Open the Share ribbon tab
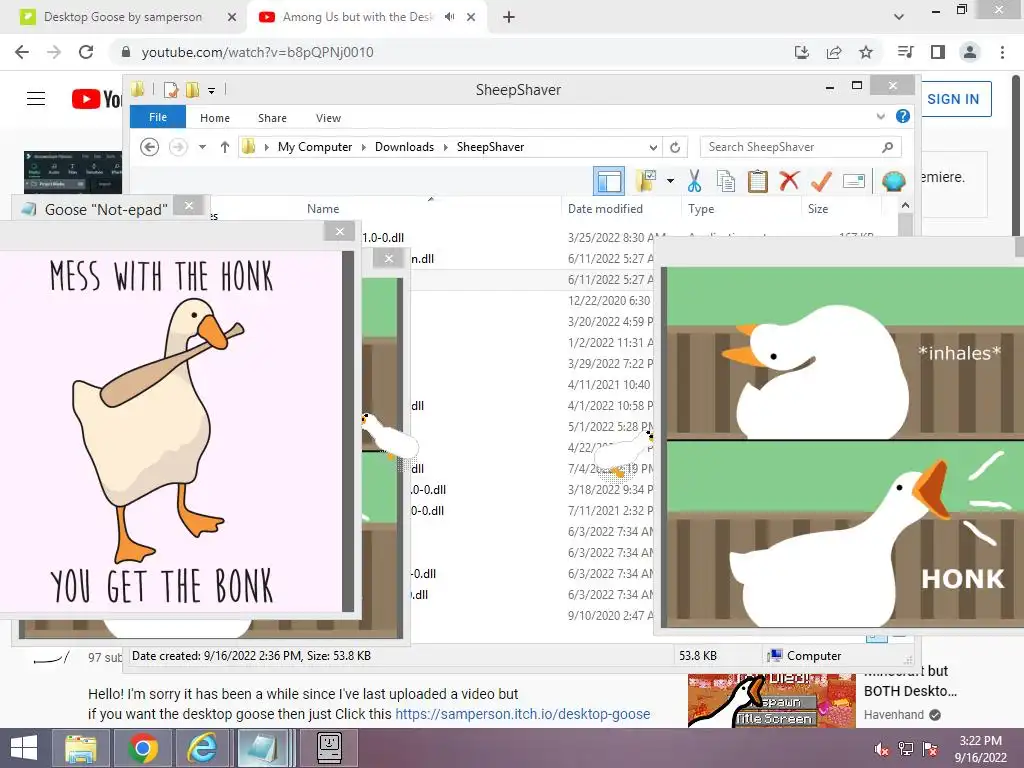1024x768 pixels. point(272,118)
